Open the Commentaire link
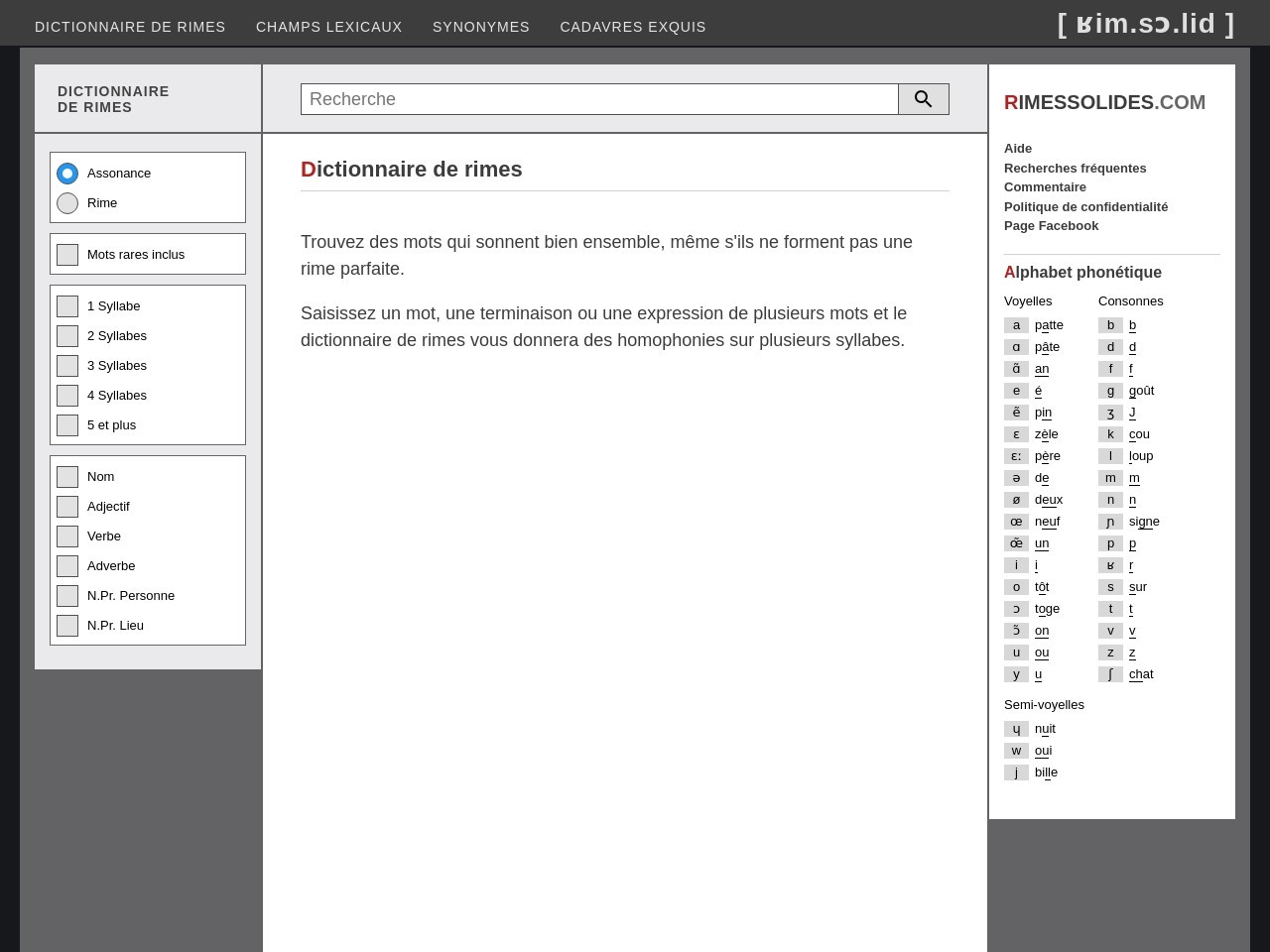The image size is (1270, 952). pyautogui.click(x=1045, y=187)
